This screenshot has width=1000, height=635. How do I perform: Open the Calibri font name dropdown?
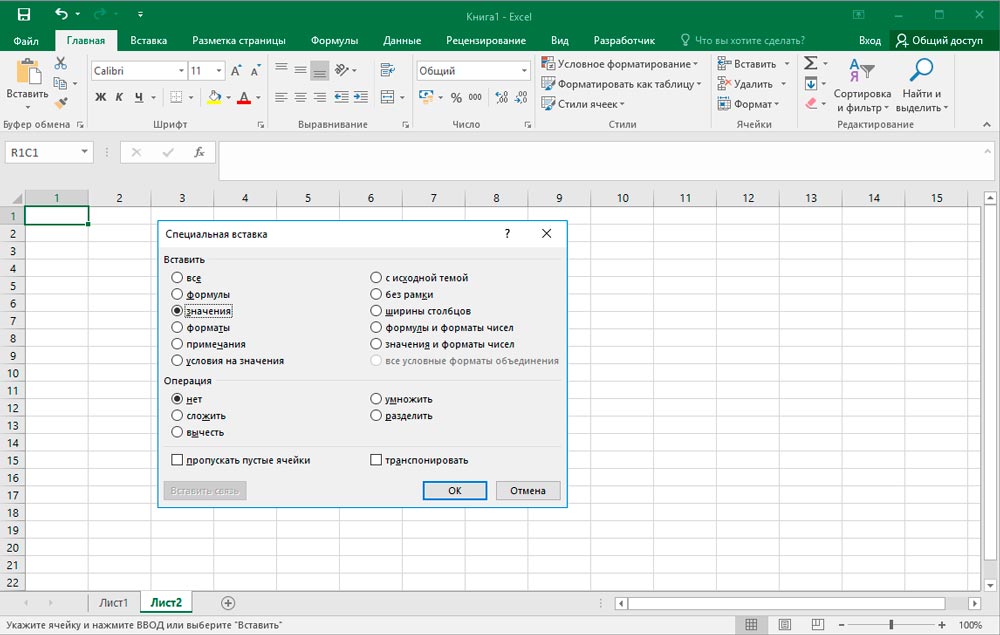tap(181, 71)
